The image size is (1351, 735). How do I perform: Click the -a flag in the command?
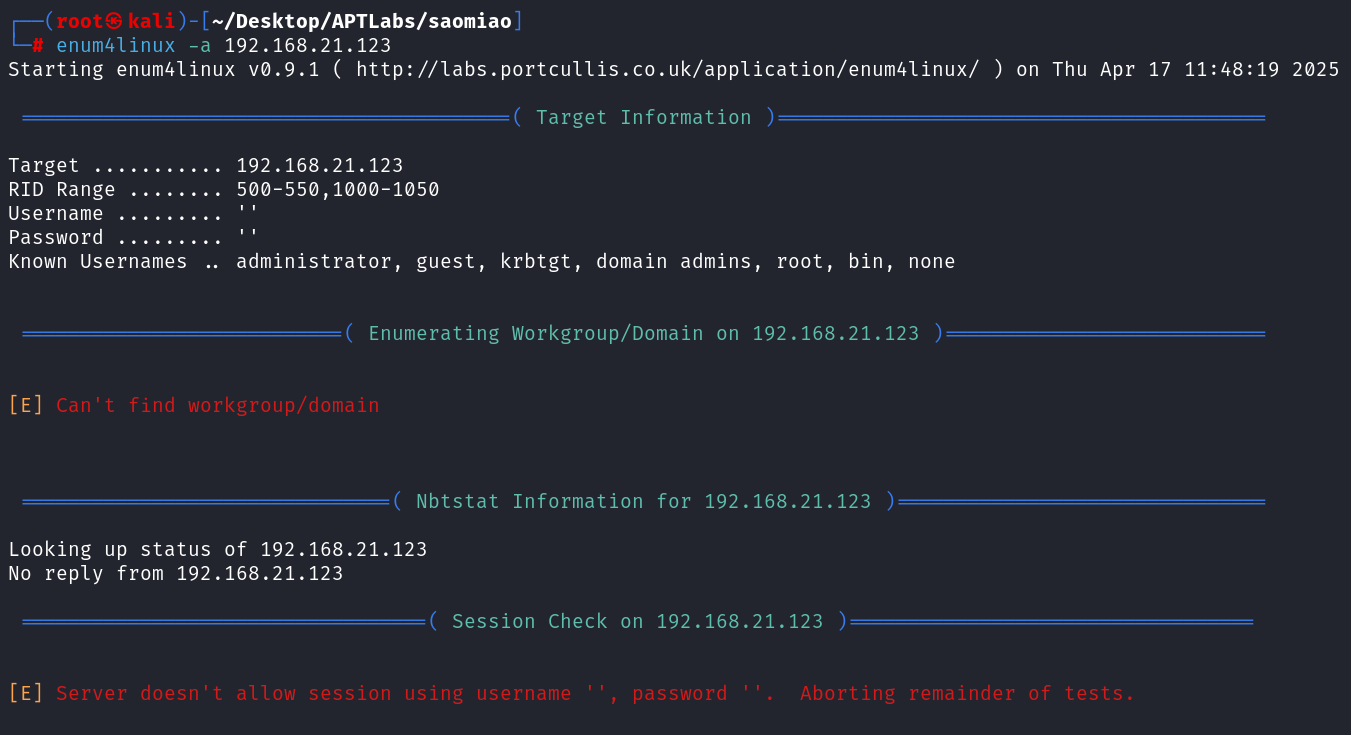click(x=200, y=46)
